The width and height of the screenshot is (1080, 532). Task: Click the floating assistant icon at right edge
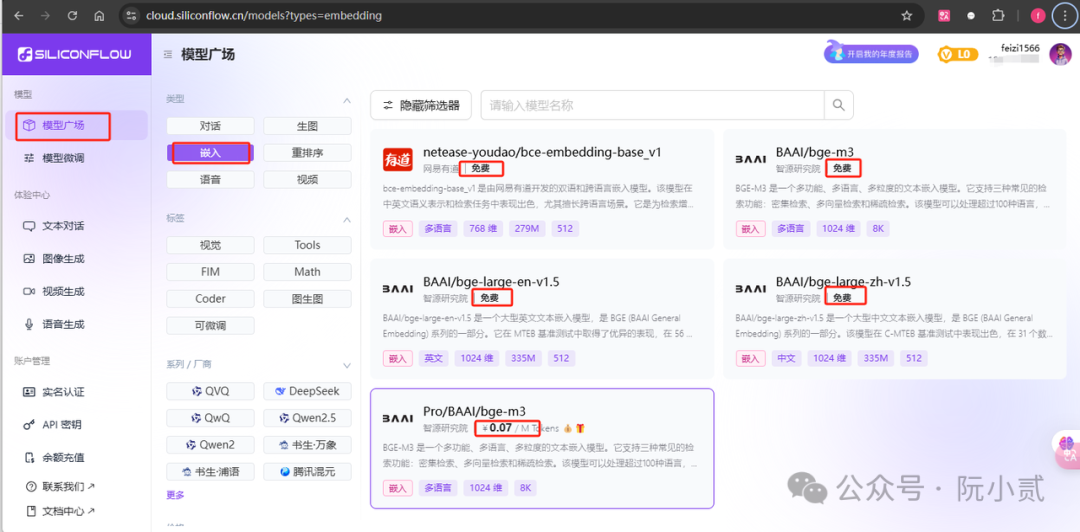pyautogui.click(x=1067, y=449)
